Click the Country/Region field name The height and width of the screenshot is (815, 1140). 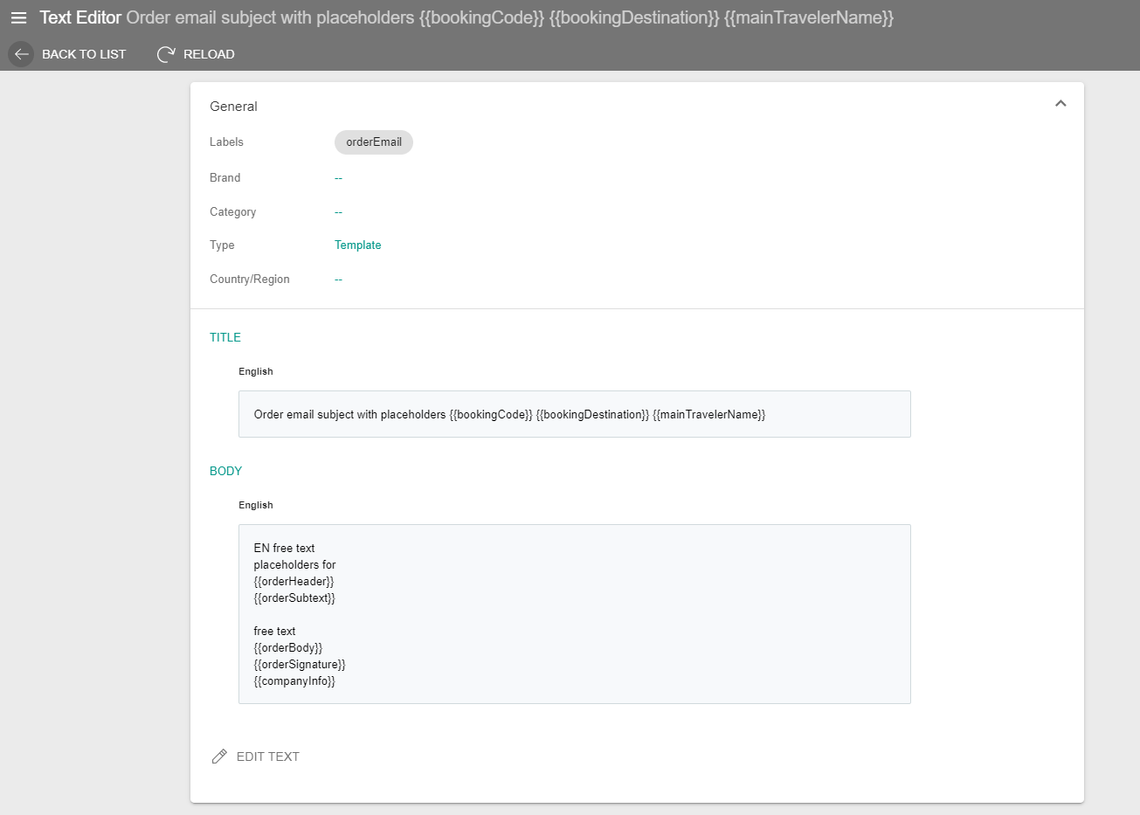tap(249, 279)
